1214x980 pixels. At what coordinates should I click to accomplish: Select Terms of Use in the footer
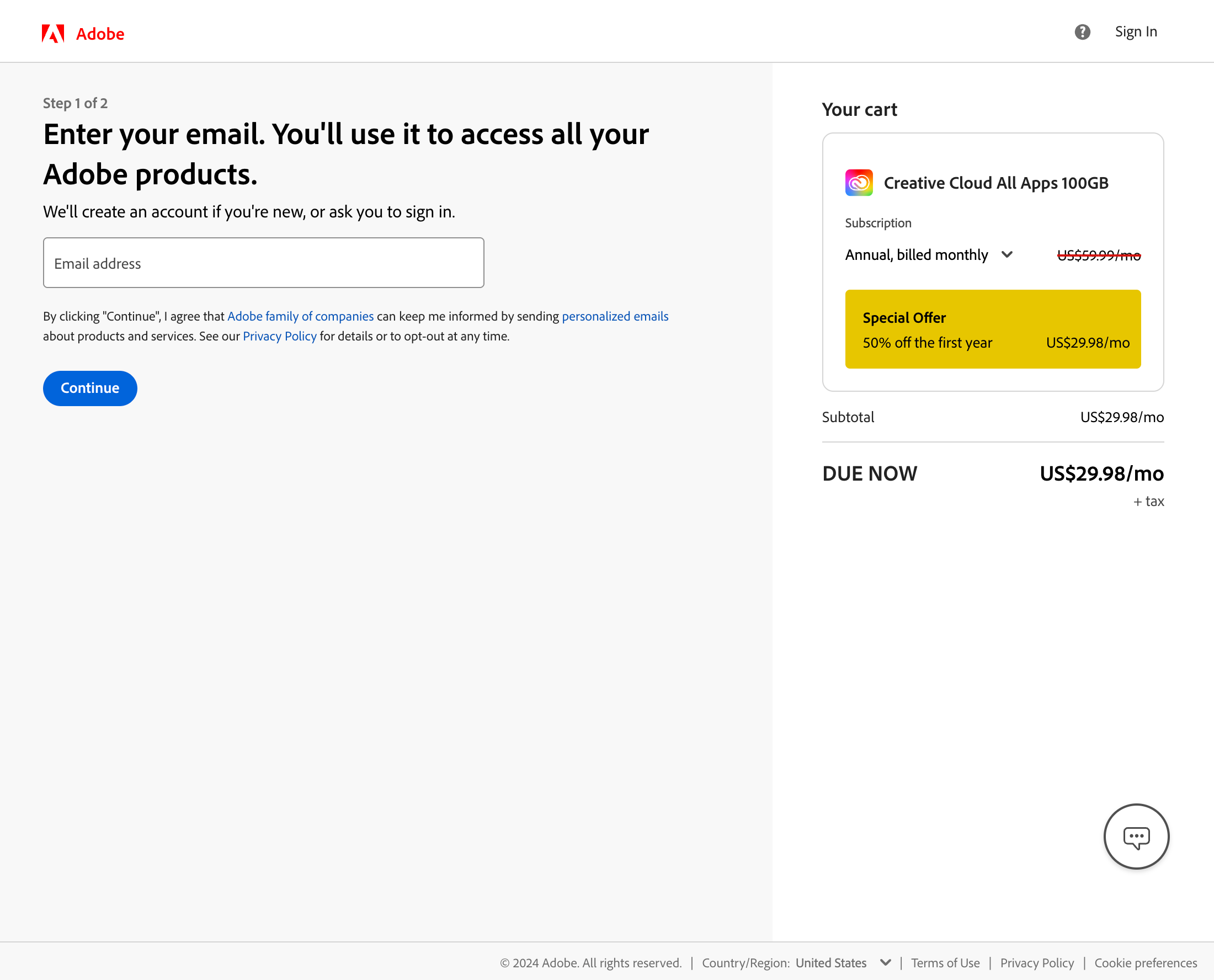tap(945, 962)
